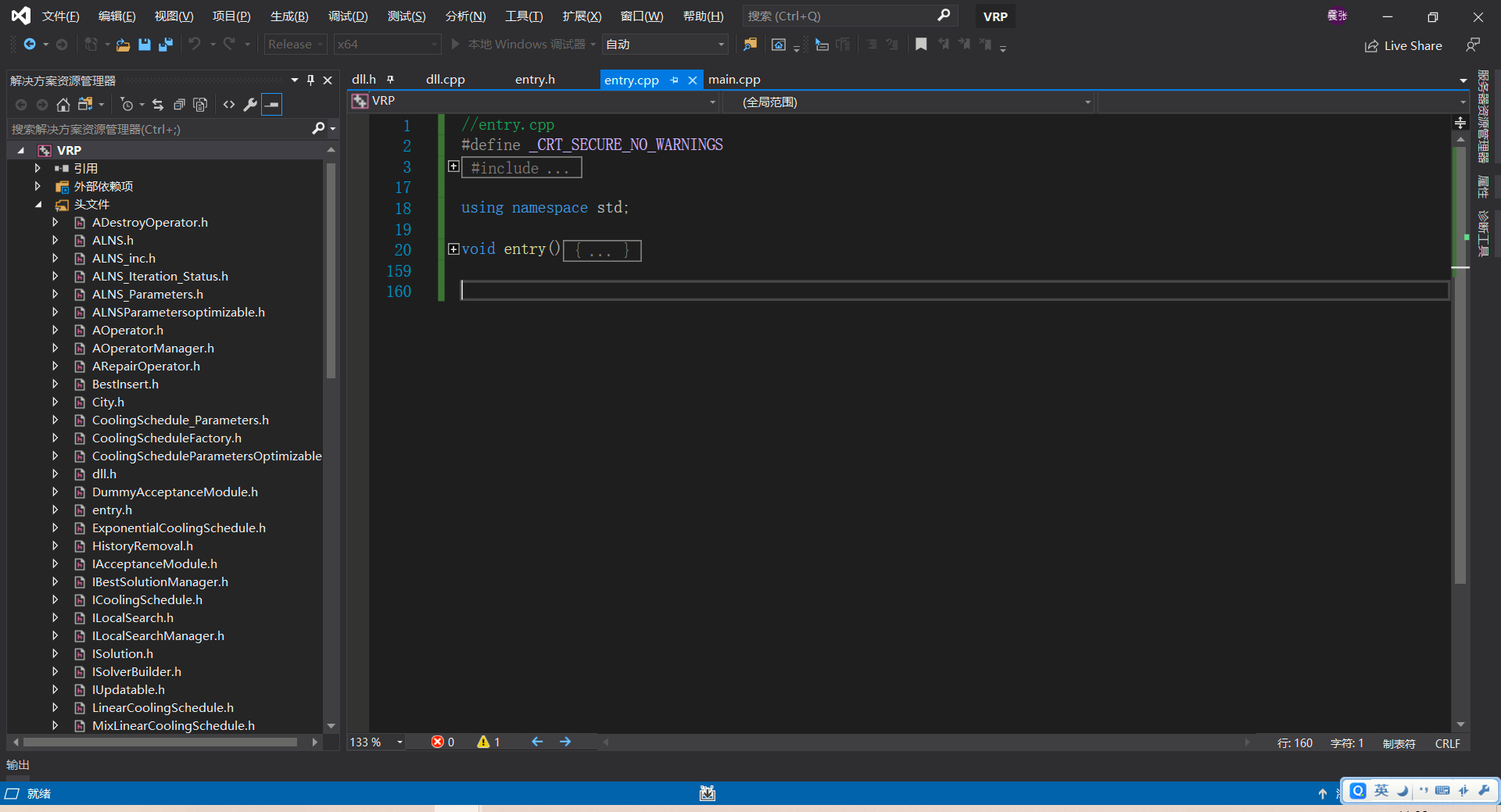Click the Collapse All icon in Solution Explorer
1501x812 pixels.
[179, 104]
